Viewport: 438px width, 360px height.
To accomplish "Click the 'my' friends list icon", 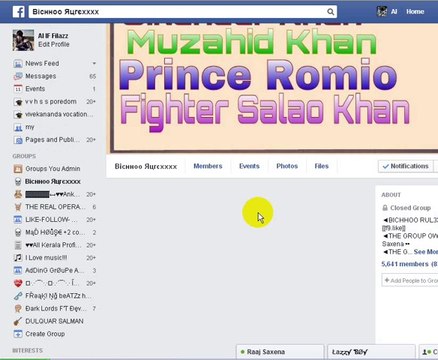I will coord(18,127).
